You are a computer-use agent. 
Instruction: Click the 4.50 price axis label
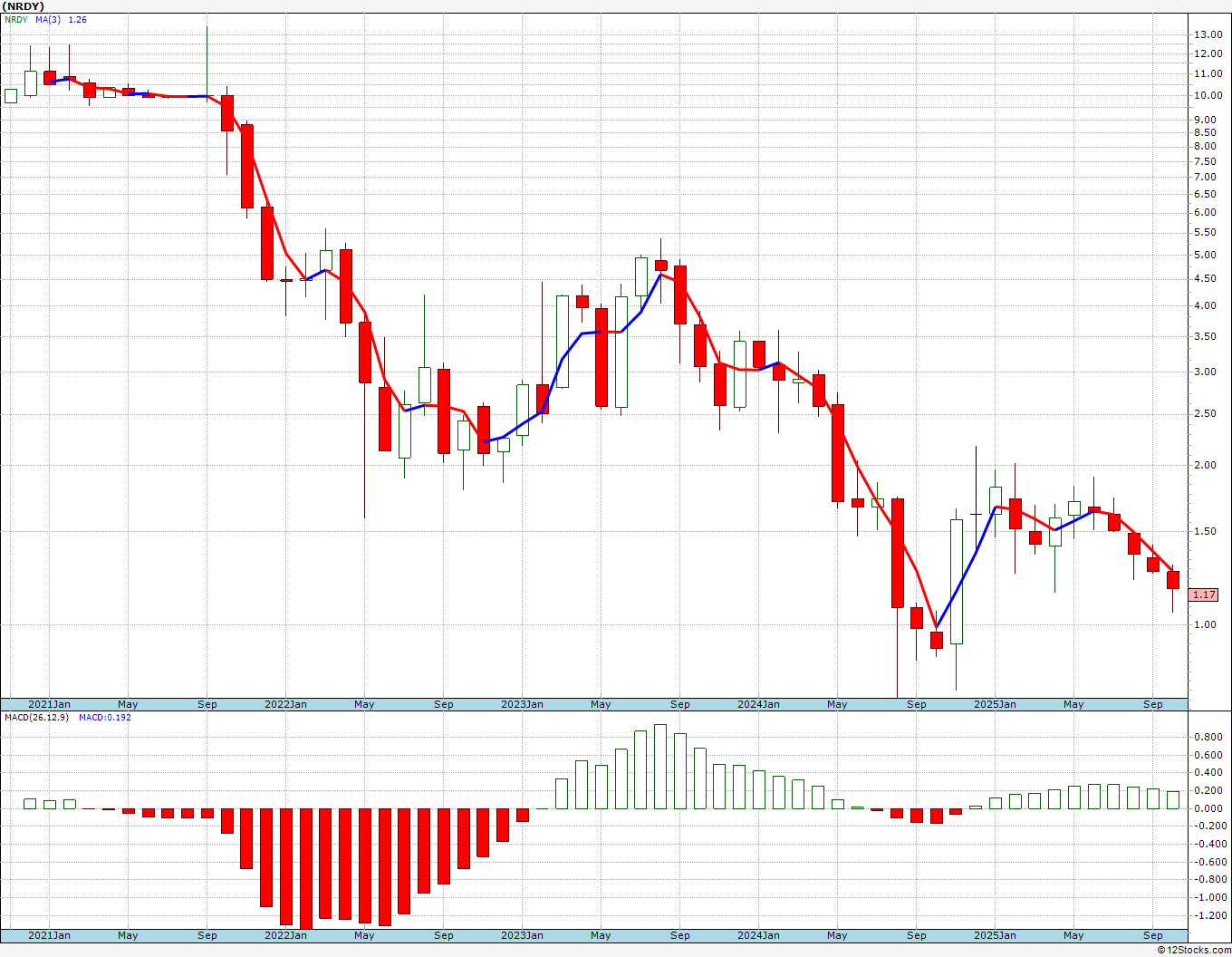point(1205,279)
